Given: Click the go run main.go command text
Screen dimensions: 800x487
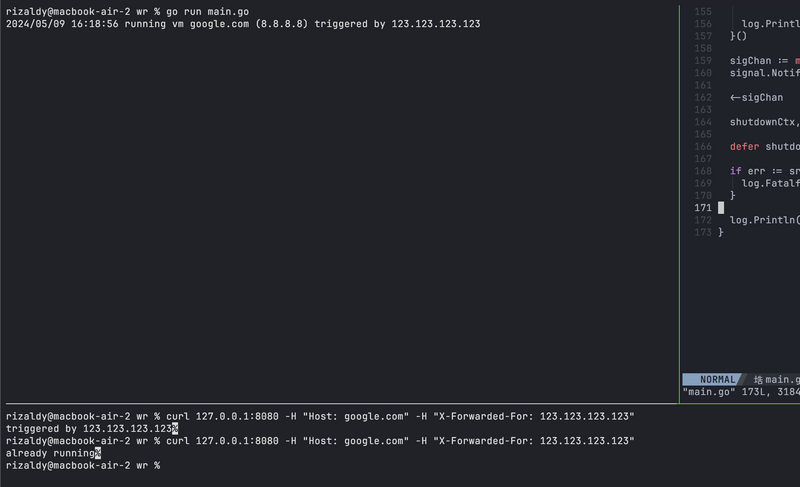Looking at the screenshot, I should coord(207,11).
